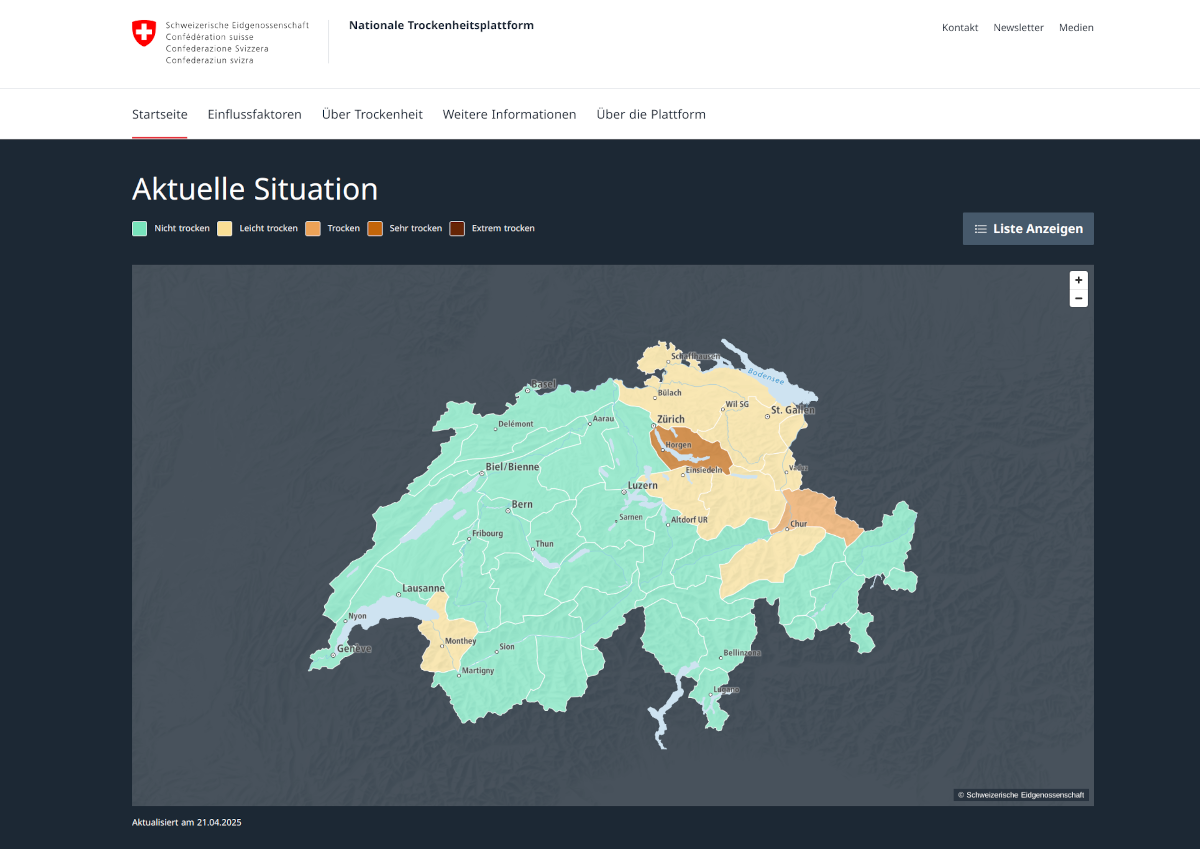Click the Nicht trocken green legend swatch
This screenshot has height=849, width=1200.
pyautogui.click(x=140, y=228)
